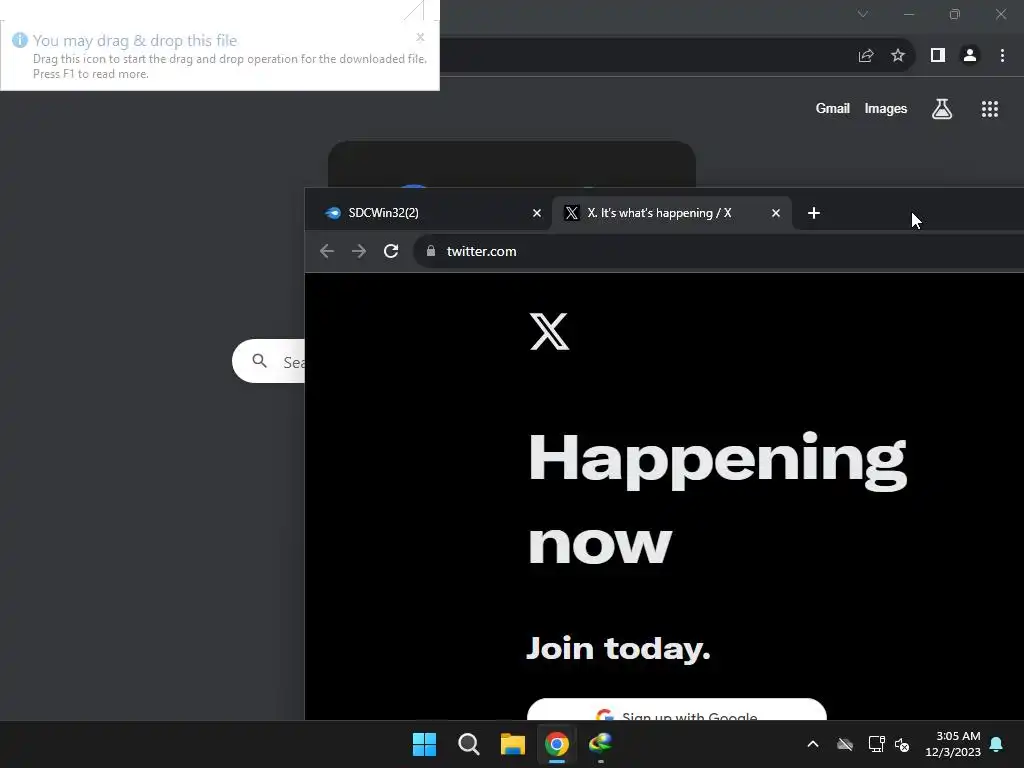Open the Chrome profile avatar

point(970,56)
